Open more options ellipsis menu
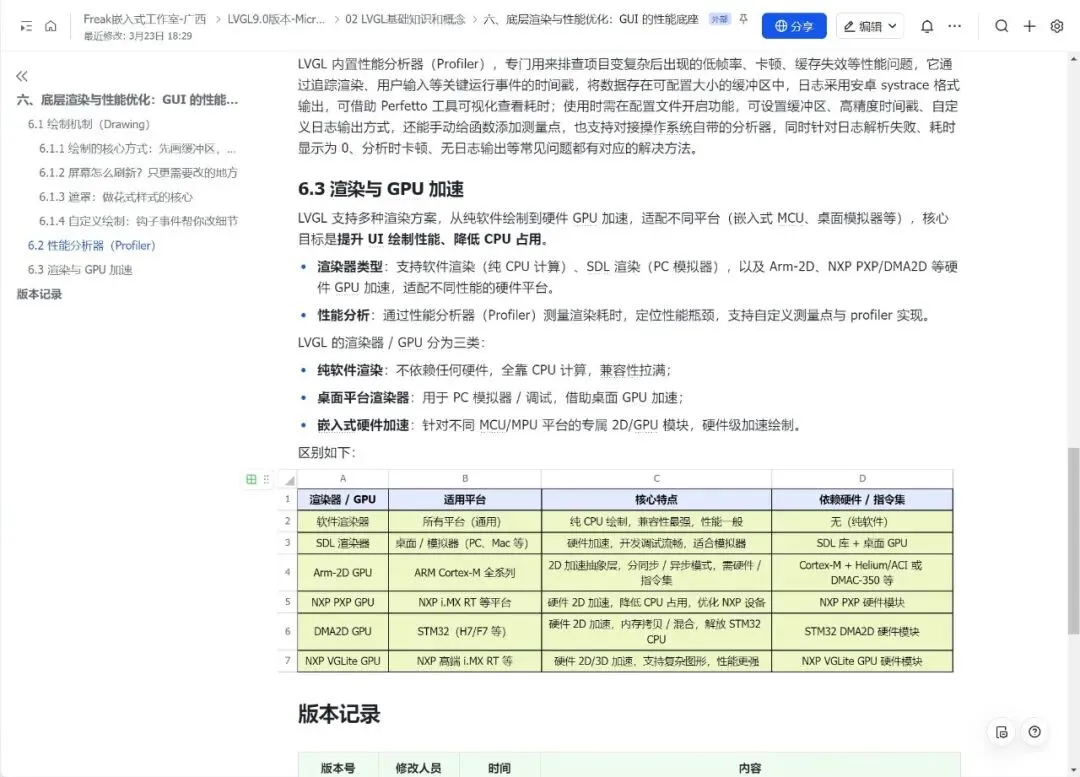The image size is (1080, 777). click(x=955, y=26)
